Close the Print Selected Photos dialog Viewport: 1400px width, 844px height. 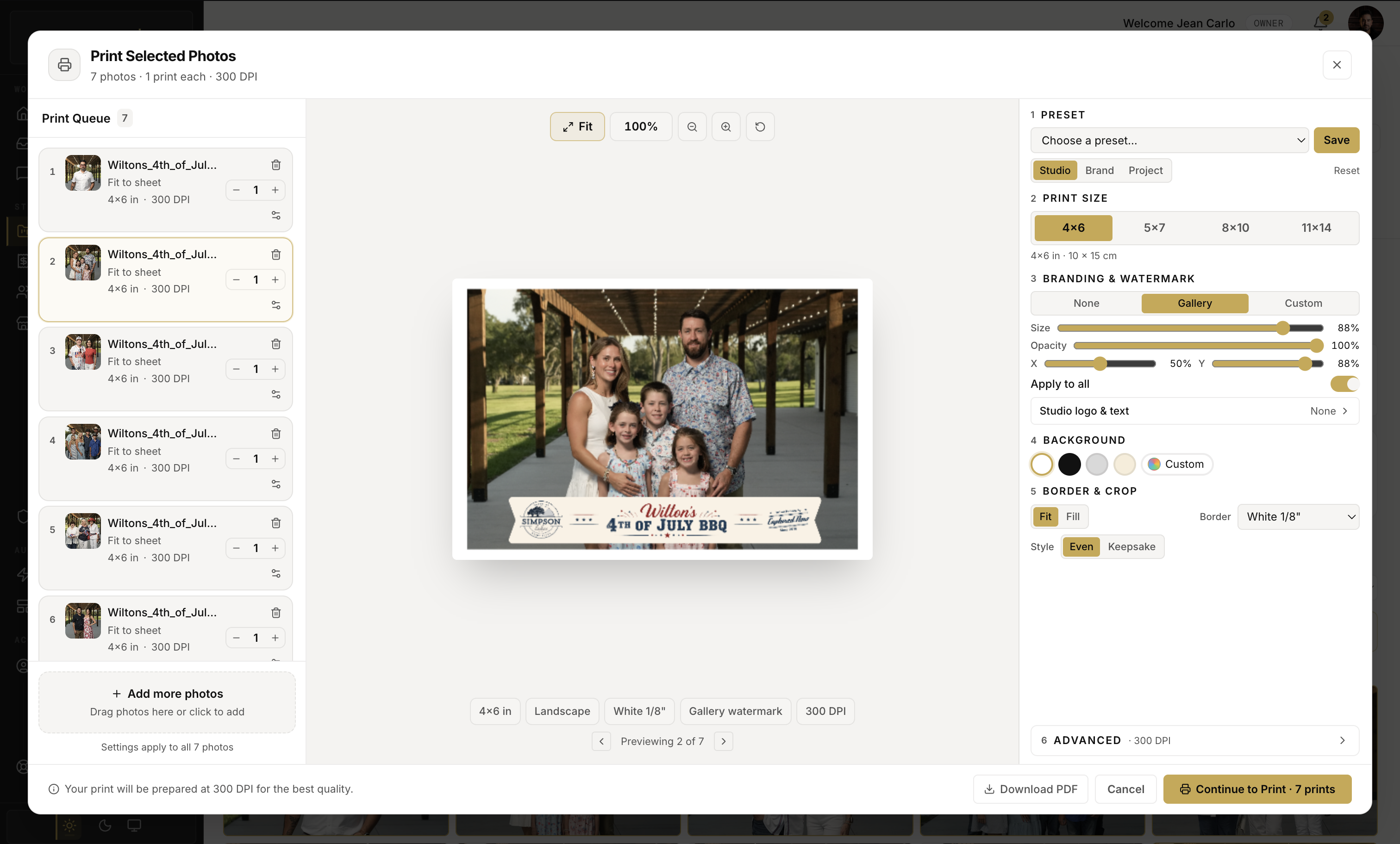point(1337,65)
